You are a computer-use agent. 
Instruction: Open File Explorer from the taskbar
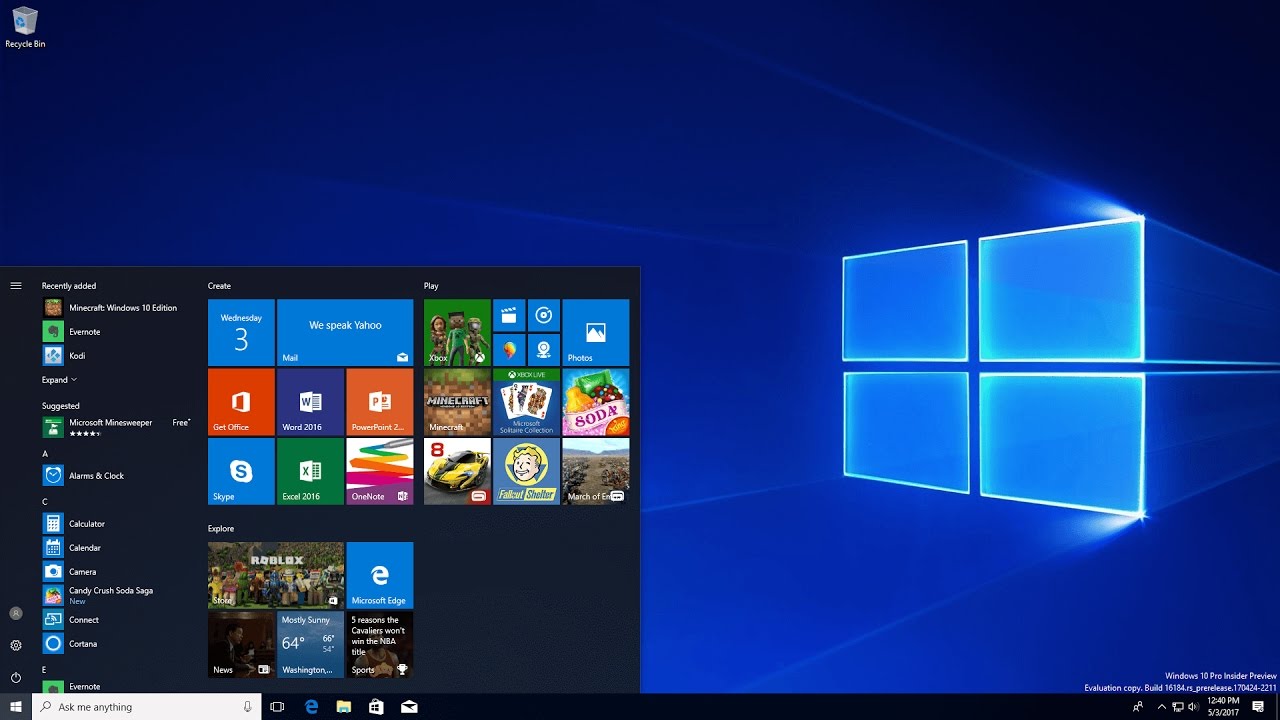click(344, 707)
